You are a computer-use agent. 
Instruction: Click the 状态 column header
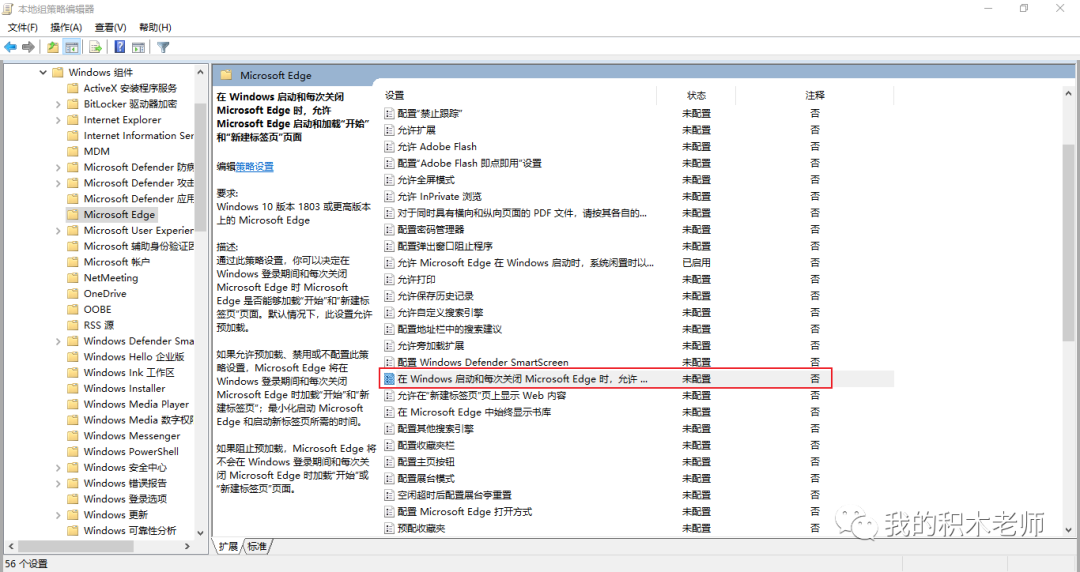[x=696, y=96]
